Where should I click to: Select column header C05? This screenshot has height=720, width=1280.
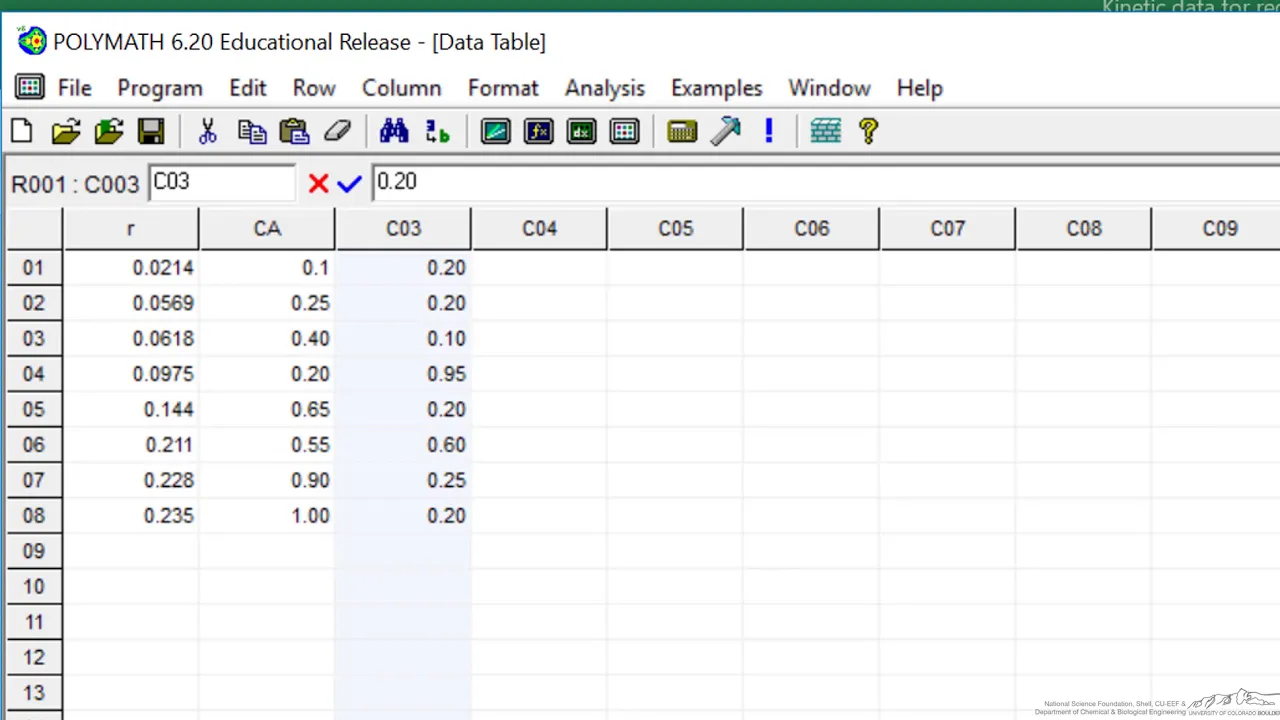coord(675,229)
